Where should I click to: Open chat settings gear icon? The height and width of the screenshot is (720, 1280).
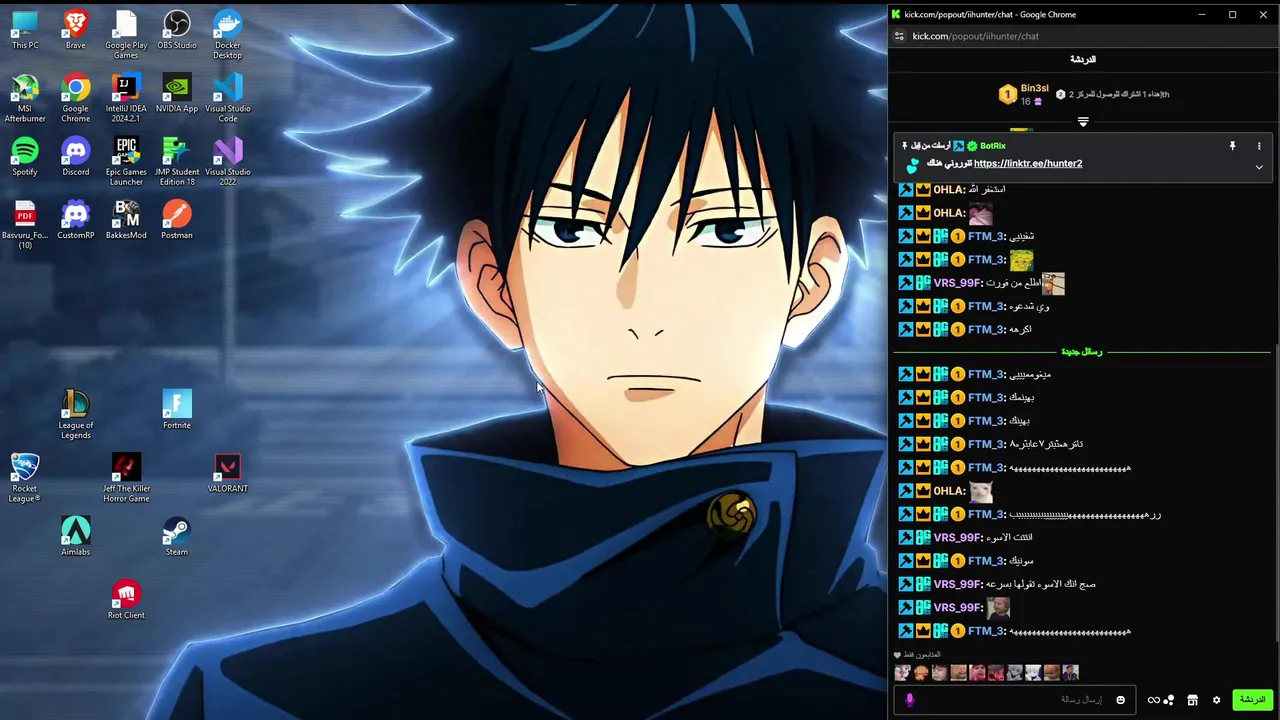1216,700
